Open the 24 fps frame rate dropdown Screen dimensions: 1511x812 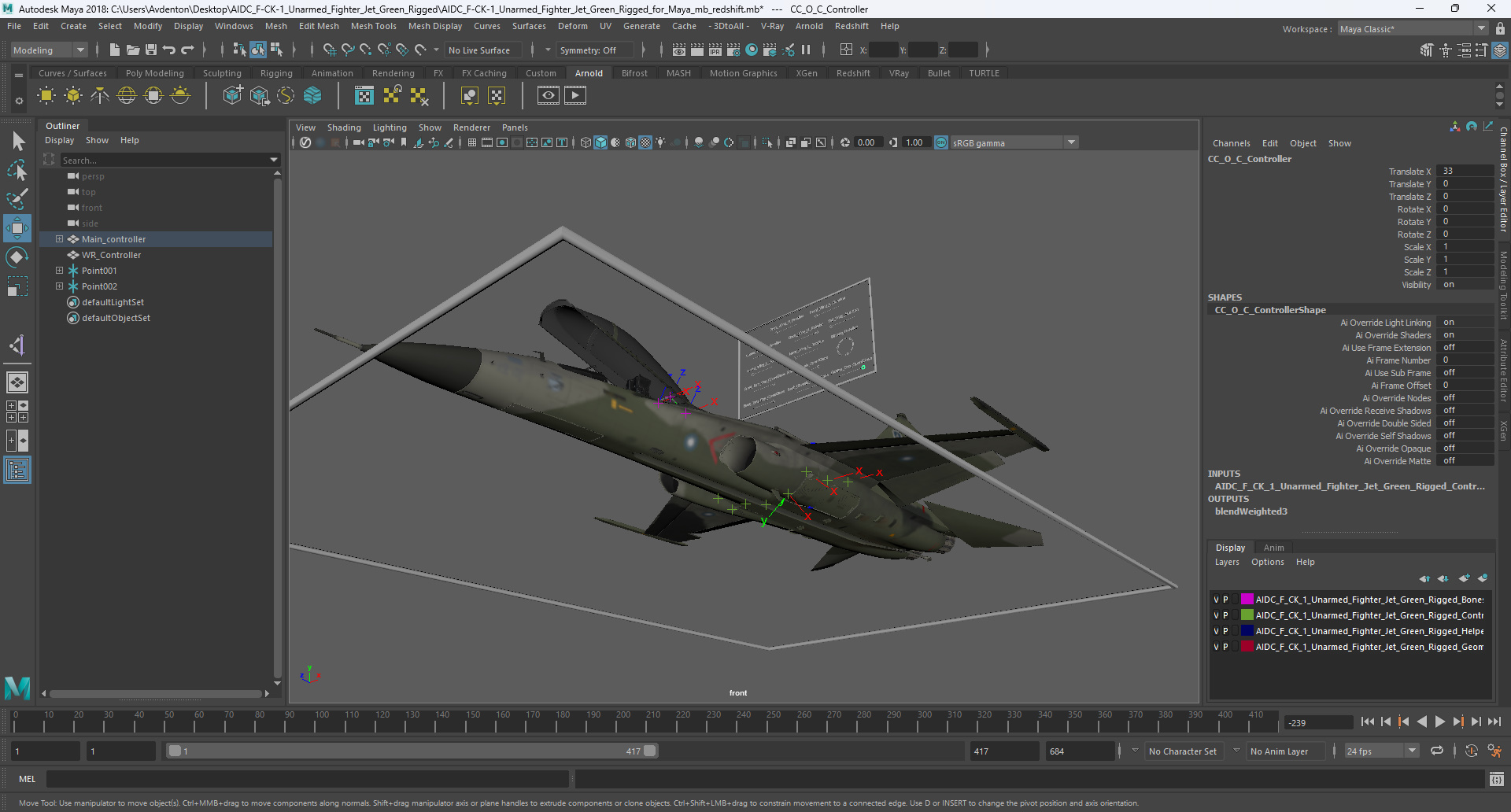1382,751
